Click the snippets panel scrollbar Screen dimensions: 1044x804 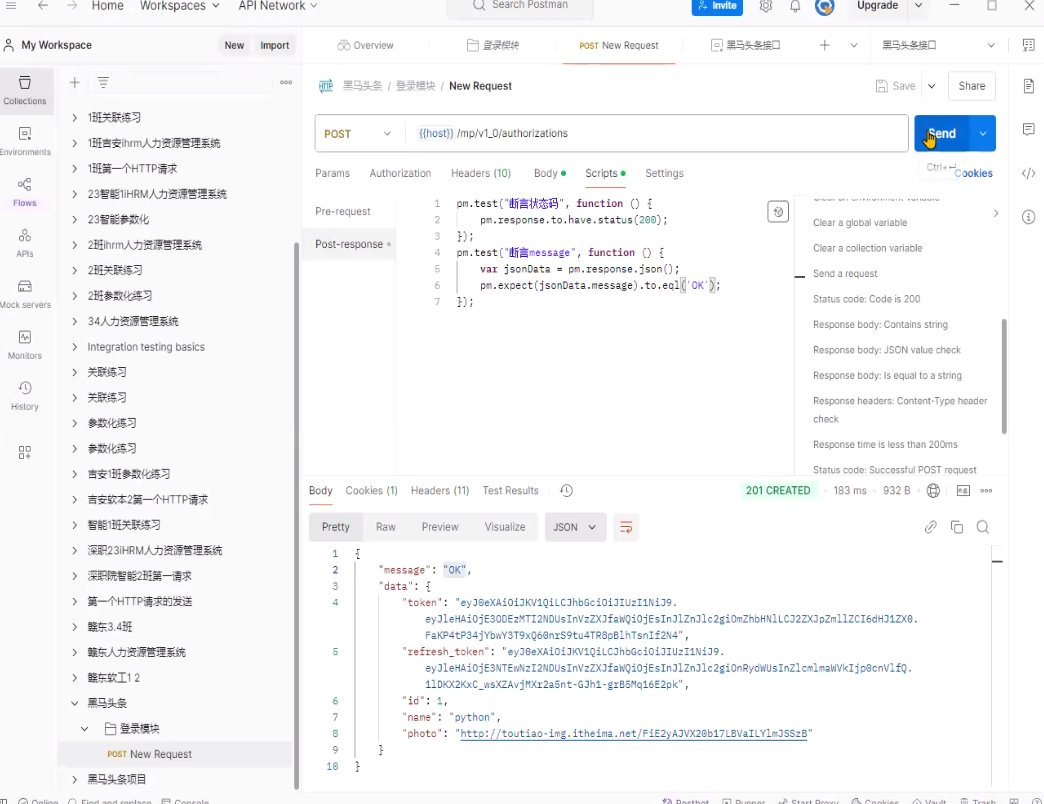(x=1004, y=376)
